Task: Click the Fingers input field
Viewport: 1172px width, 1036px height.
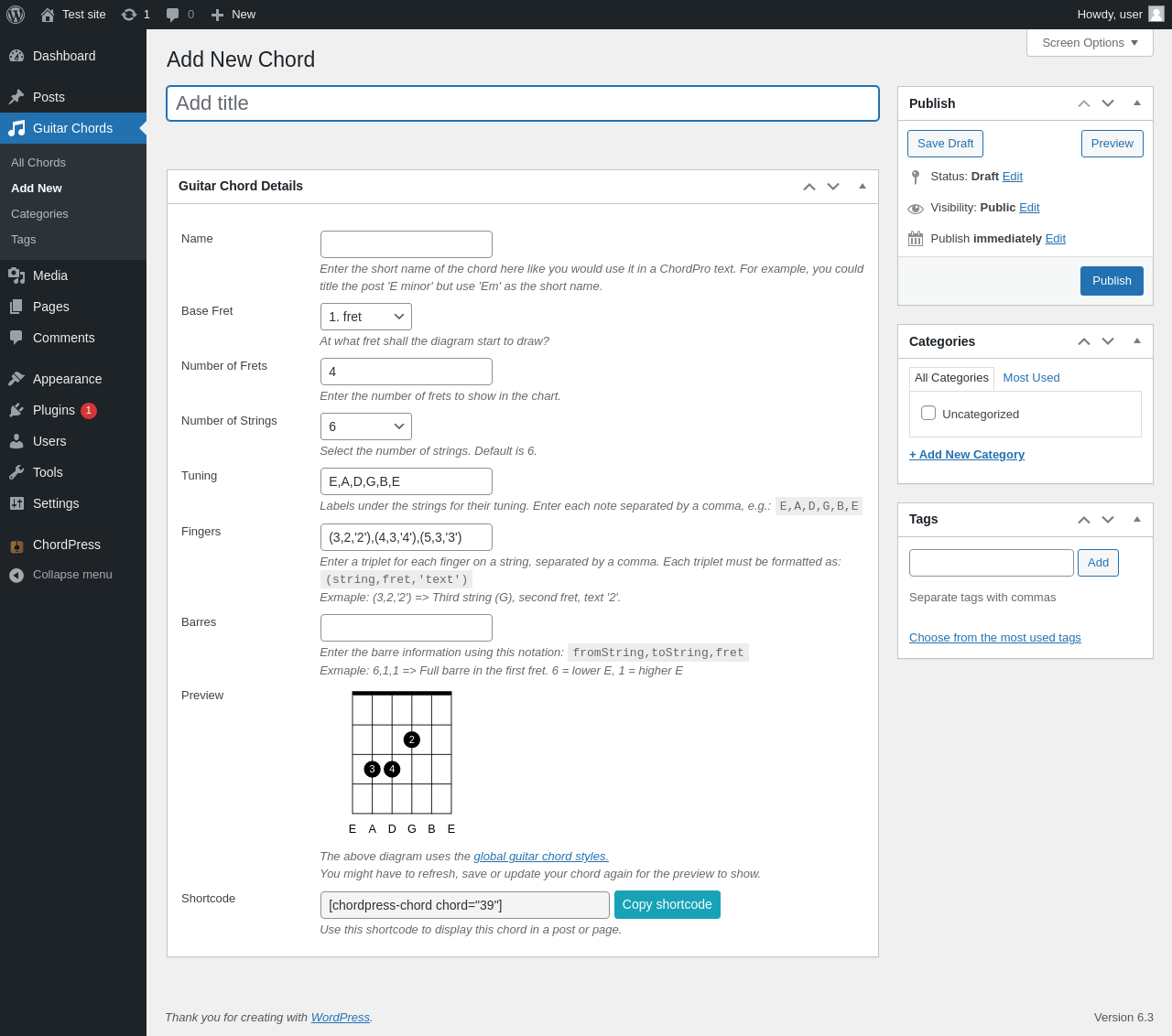Action: click(x=407, y=537)
